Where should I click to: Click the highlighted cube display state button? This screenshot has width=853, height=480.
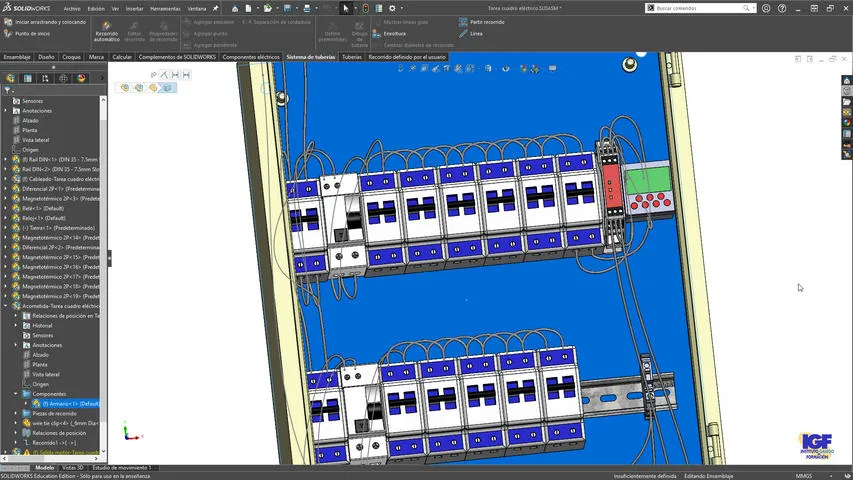tap(168, 88)
